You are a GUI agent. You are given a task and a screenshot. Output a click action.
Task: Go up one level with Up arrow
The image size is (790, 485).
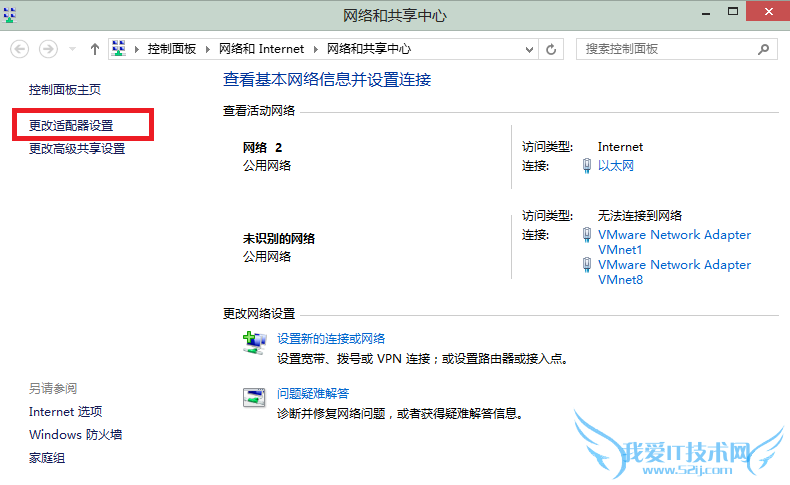click(94, 49)
